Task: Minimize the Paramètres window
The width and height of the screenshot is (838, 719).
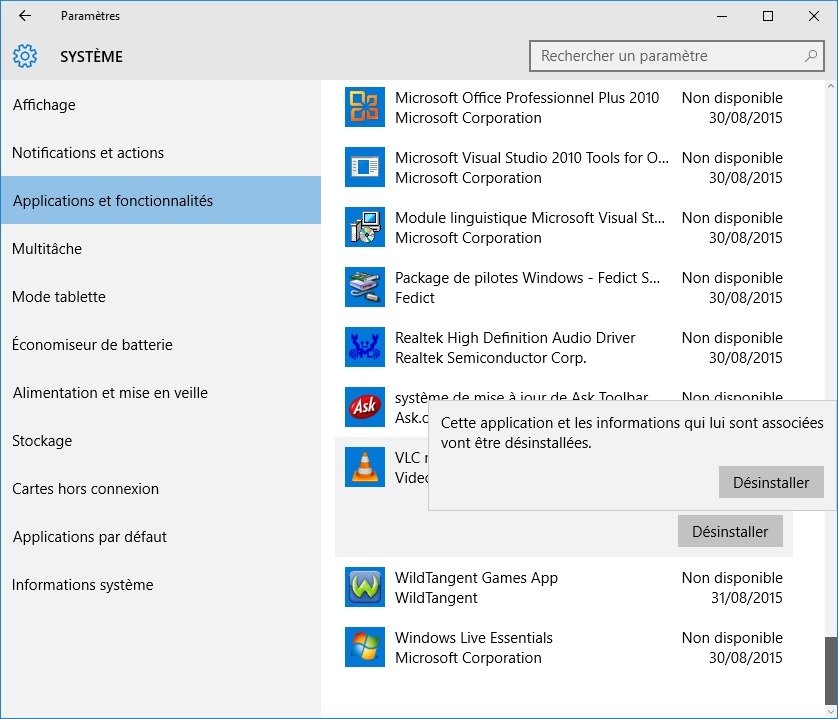Action: [722, 16]
